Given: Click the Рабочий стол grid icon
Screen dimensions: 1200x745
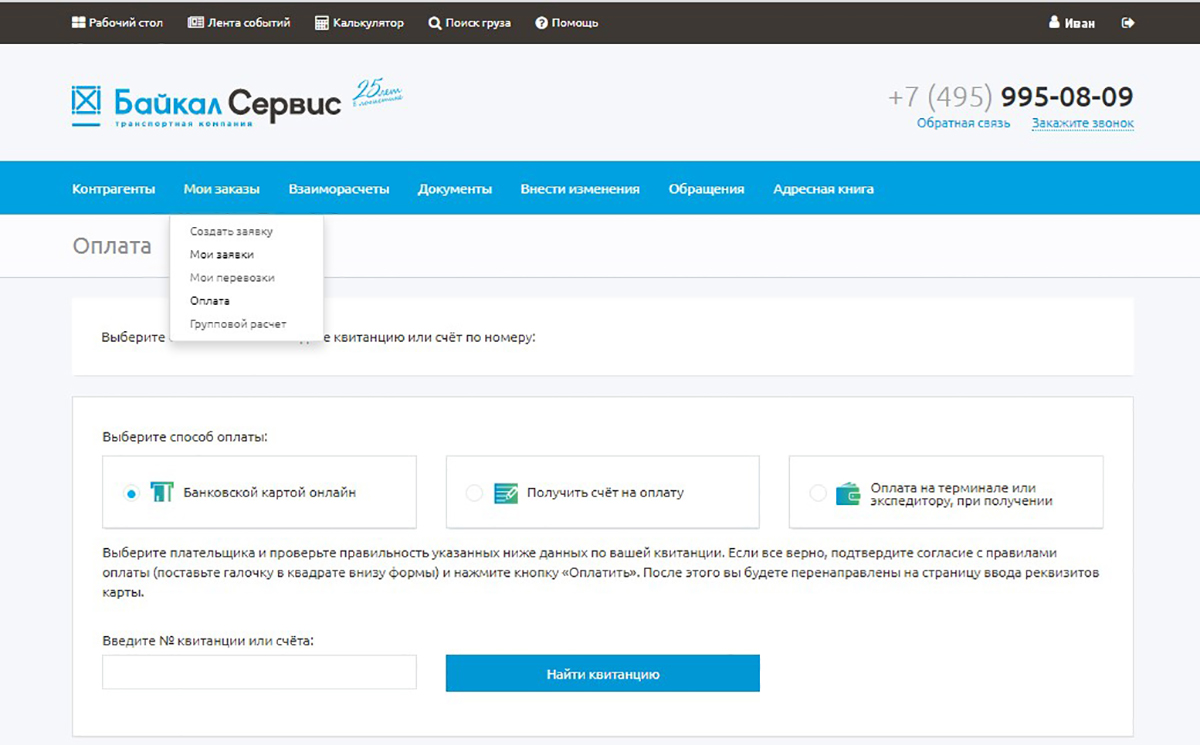Looking at the screenshot, I should click(79, 23).
